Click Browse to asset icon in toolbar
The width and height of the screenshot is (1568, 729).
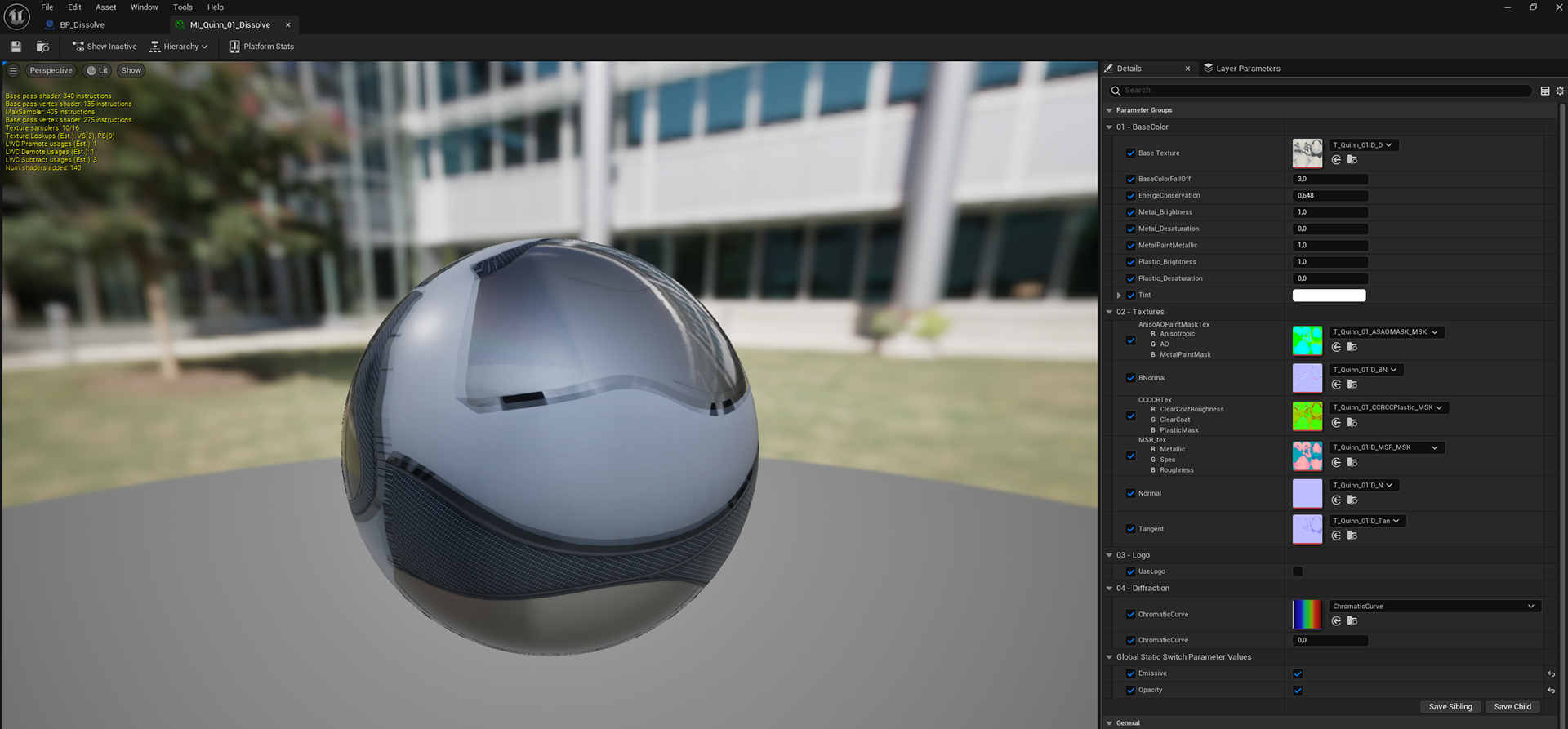42,47
